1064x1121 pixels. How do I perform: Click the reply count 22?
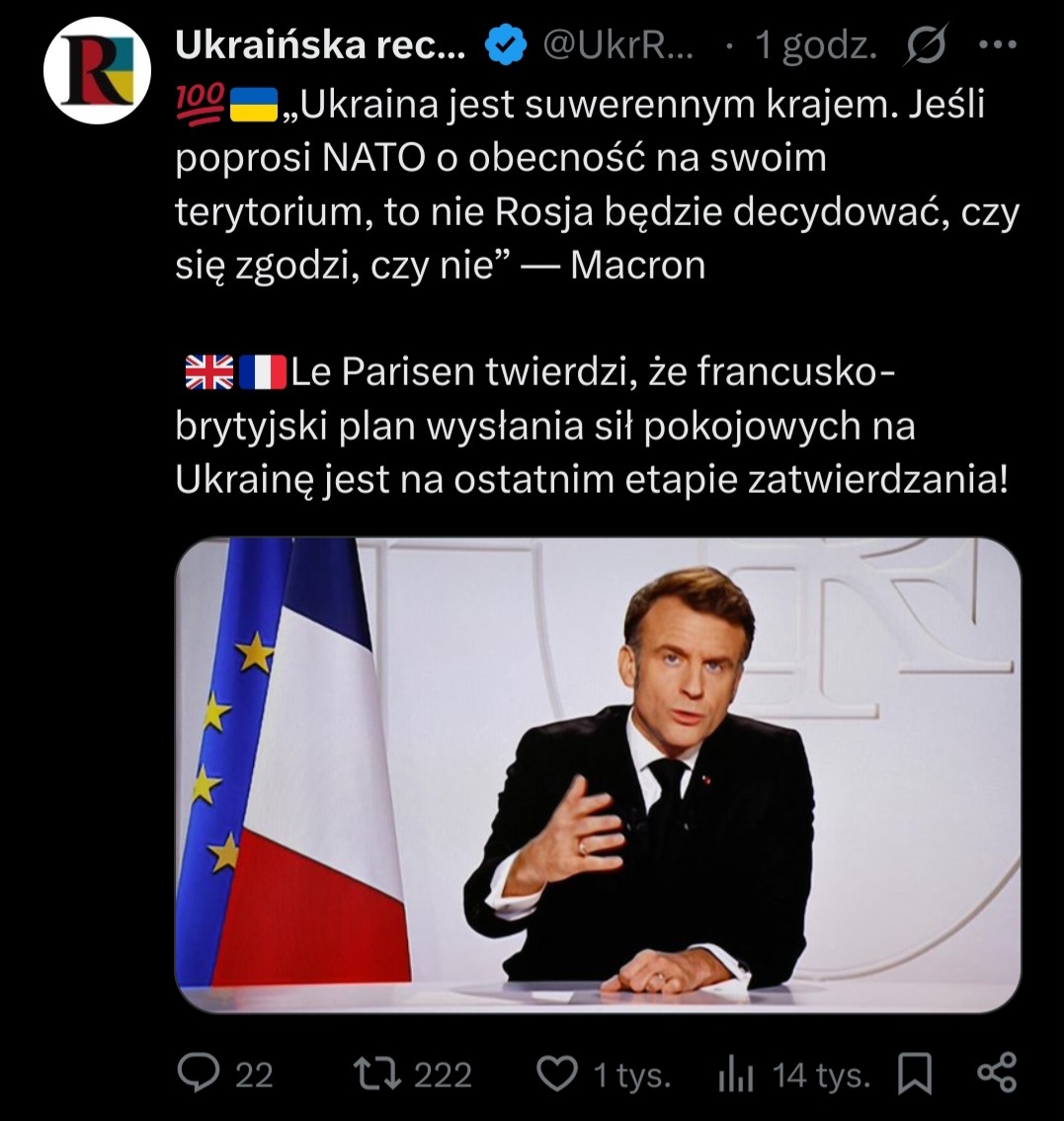254,1075
